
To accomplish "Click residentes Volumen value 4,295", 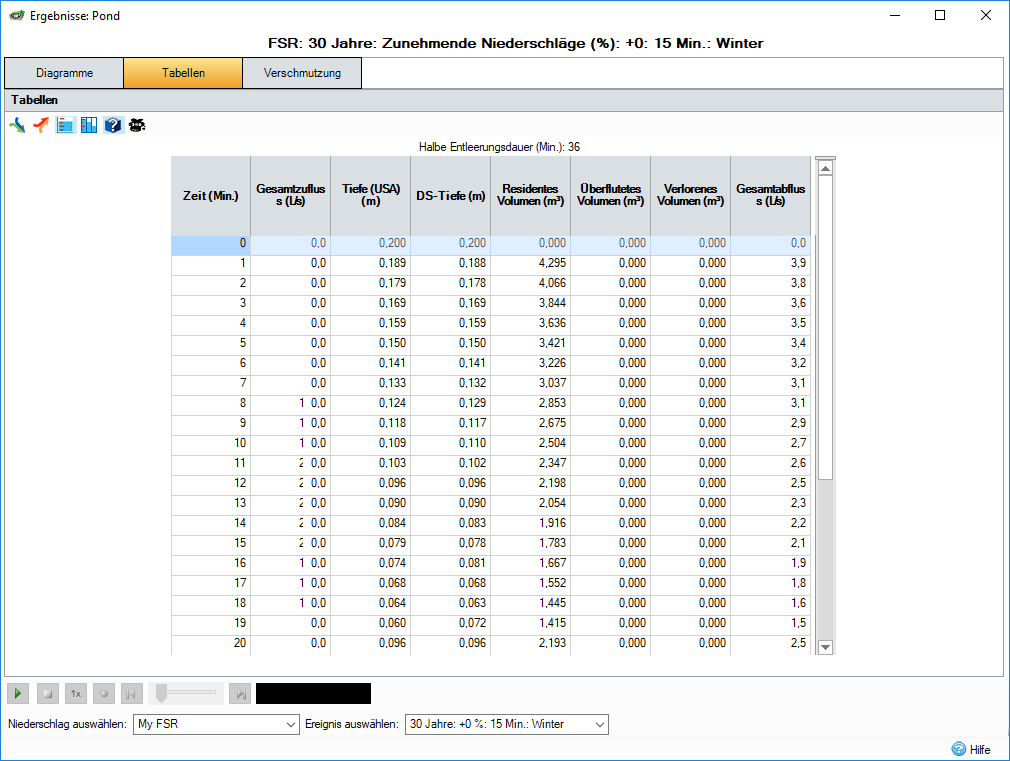I will 530,264.
